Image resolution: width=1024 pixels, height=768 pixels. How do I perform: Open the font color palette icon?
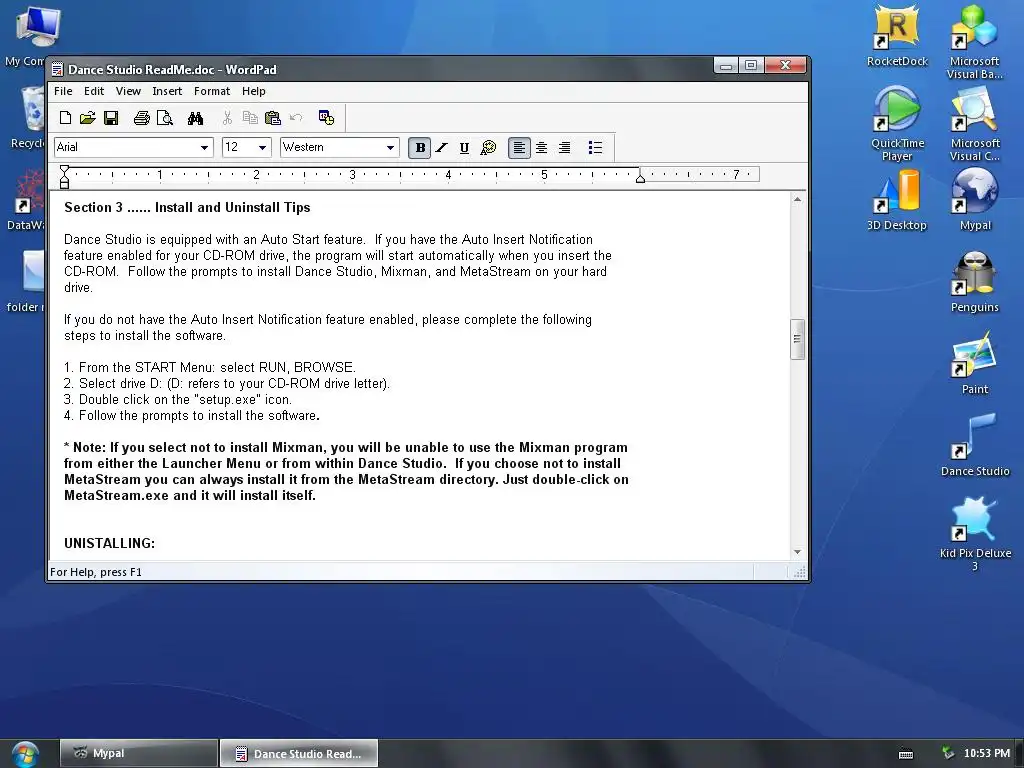pos(488,148)
